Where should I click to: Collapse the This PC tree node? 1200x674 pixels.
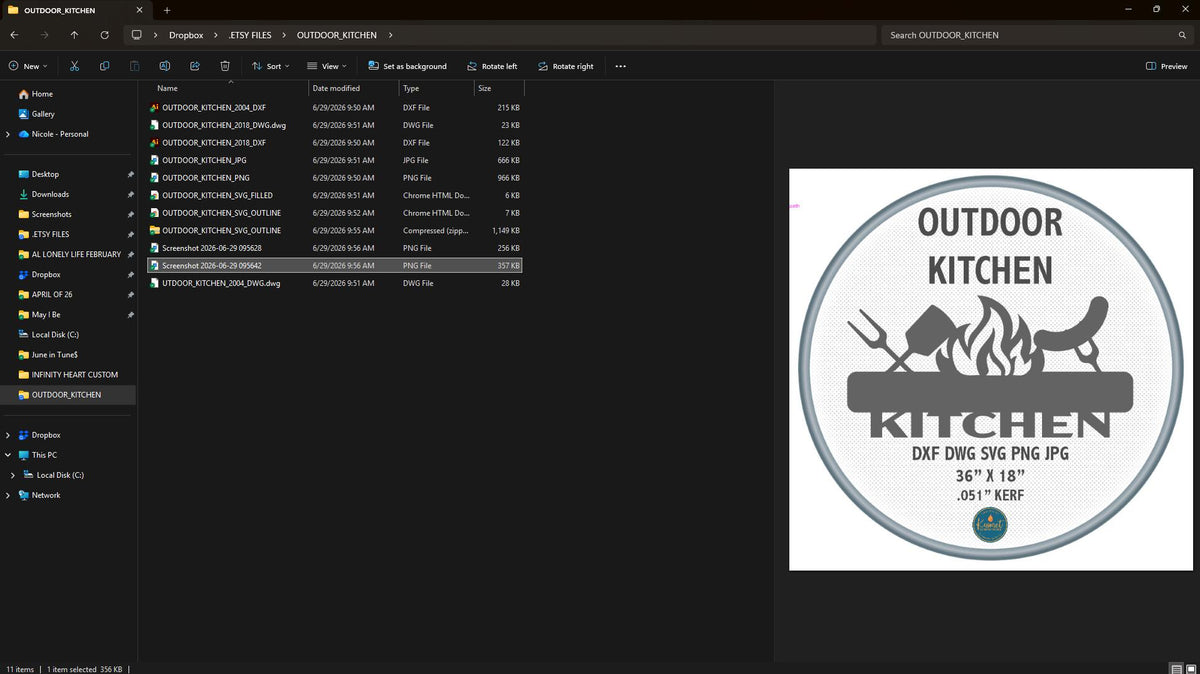tap(8, 455)
